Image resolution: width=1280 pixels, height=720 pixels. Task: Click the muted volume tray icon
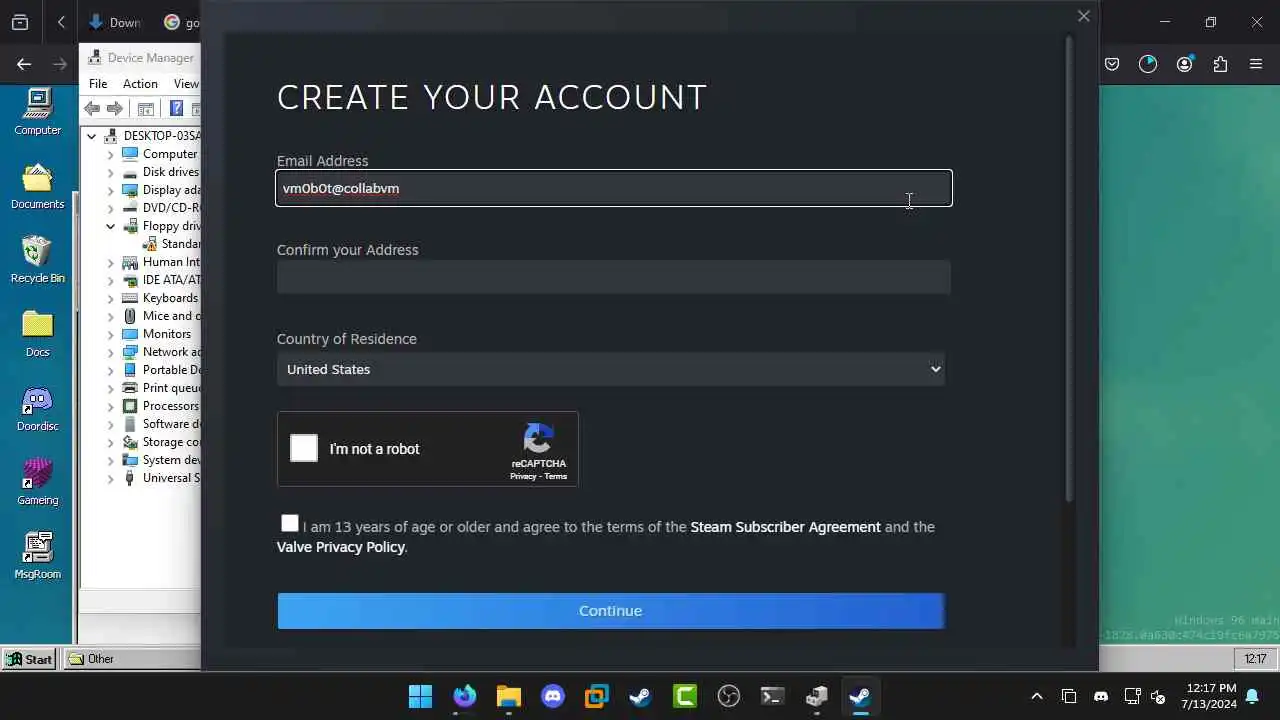(x=1158, y=696)
